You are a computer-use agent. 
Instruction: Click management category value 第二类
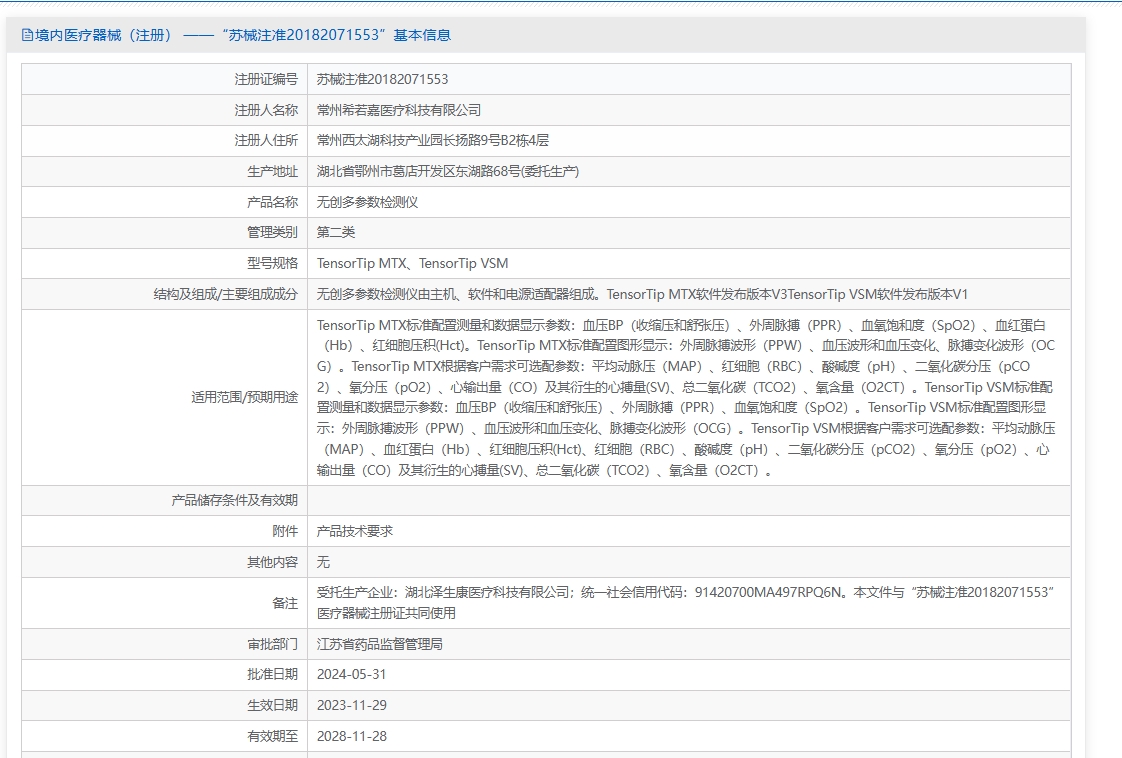click(336, 232)
